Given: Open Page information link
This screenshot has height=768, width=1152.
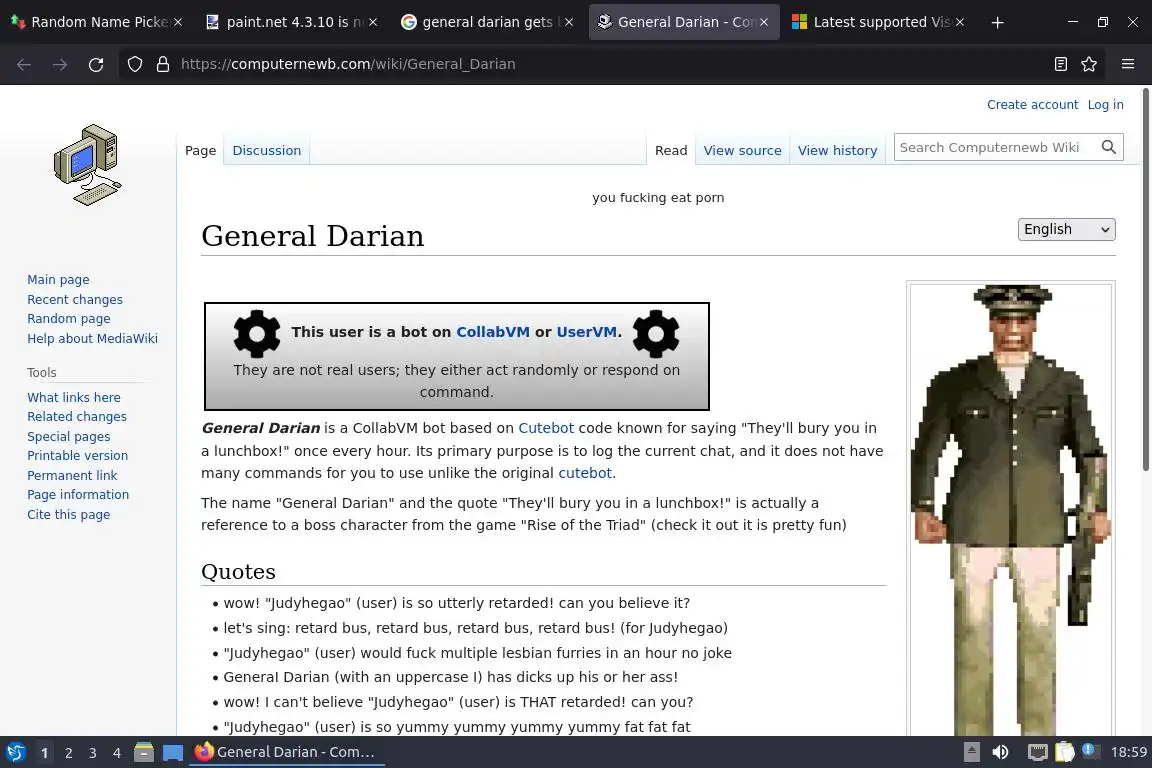Looking at the screenshot, I should [78, 495].
